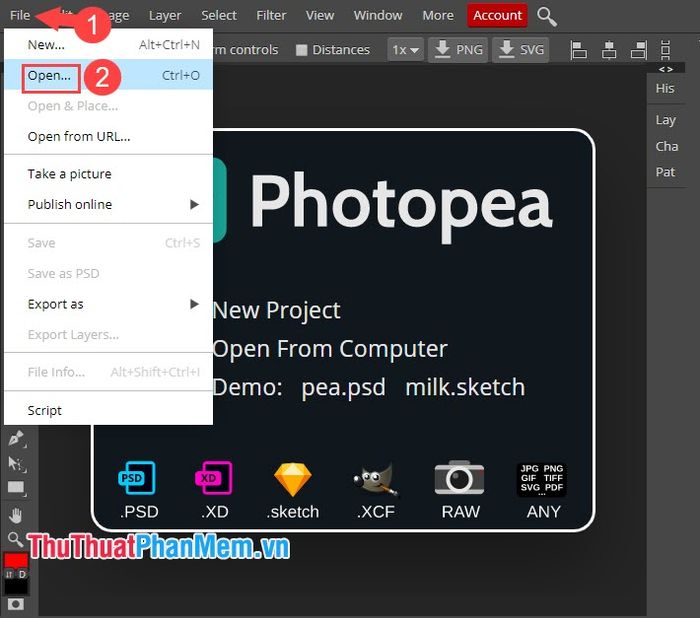The width and height of the screenshot is (700, 618).
Task: Collapse side panels with <> arrows
Action: (x=666, y=69)
